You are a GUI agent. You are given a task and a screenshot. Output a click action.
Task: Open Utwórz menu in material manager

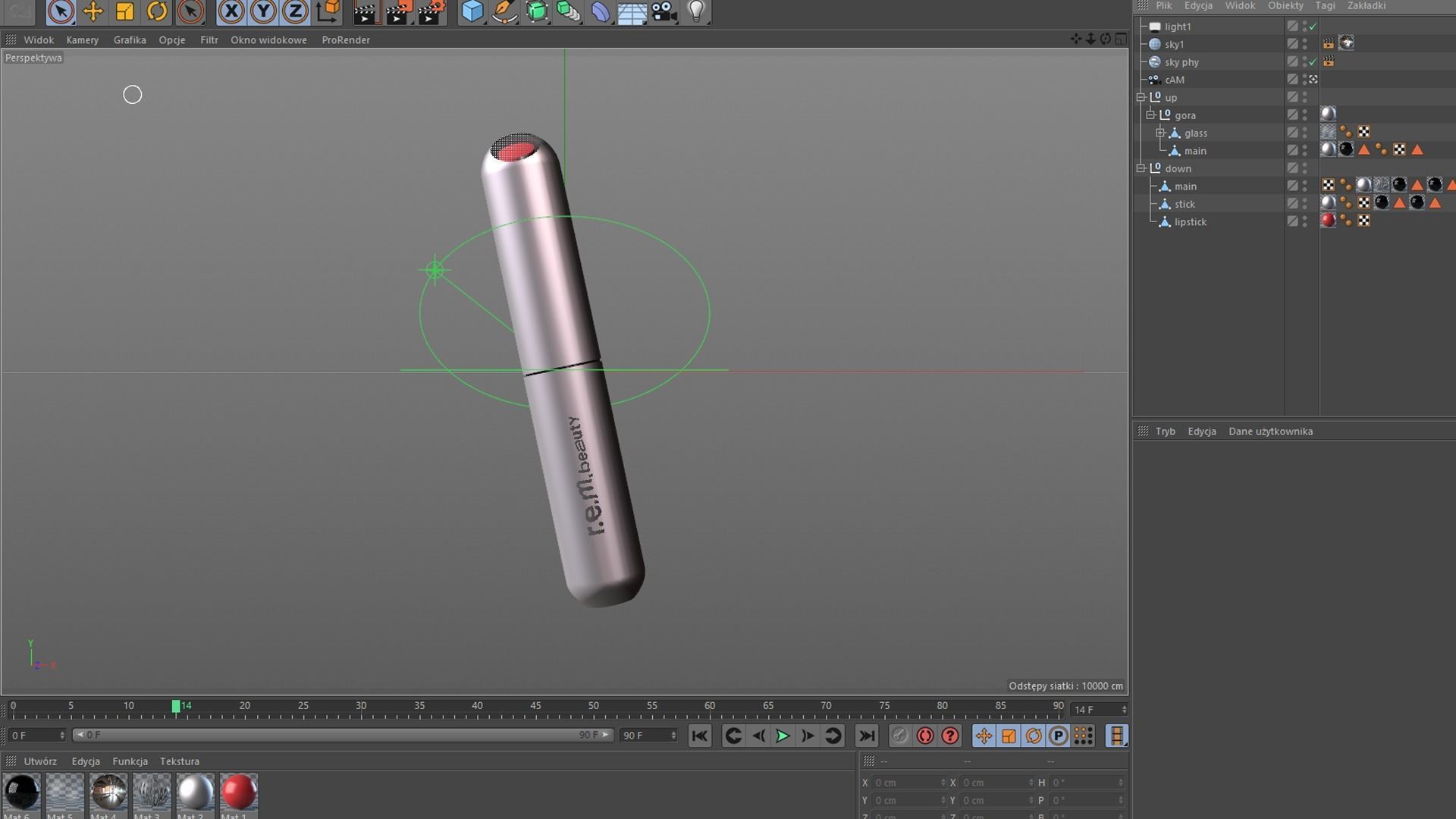pyautogui.click(x=40, y=761)
